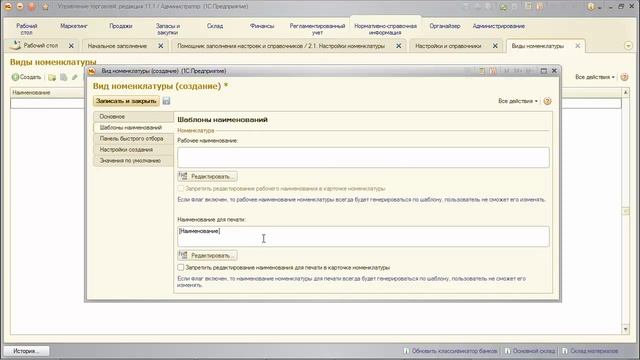Open the Органайзер section
This screenshot has height=360, width=640.
[445, 26]
